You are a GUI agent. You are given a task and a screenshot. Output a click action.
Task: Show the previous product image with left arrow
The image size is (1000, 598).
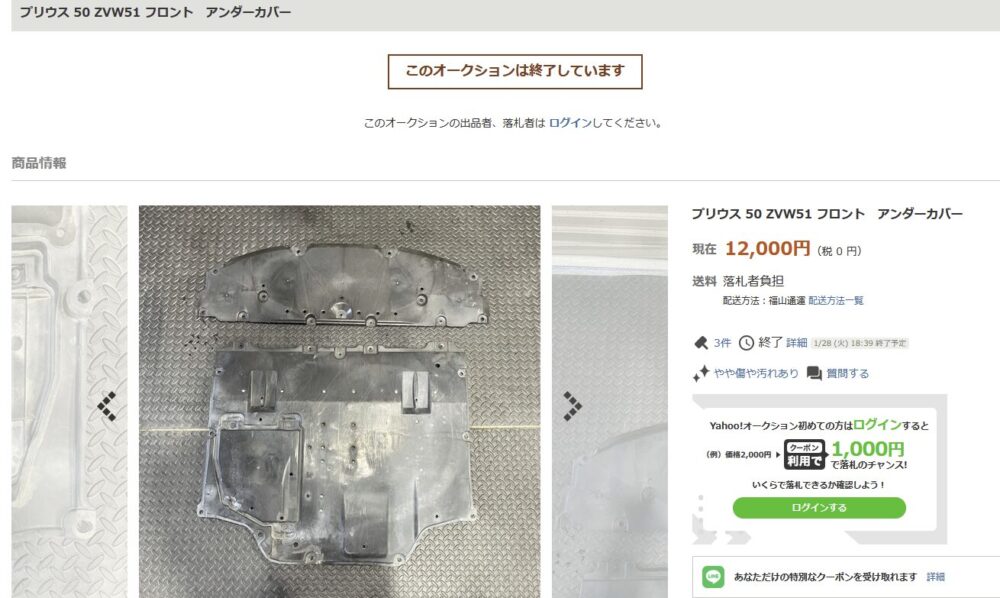point(107,406)
